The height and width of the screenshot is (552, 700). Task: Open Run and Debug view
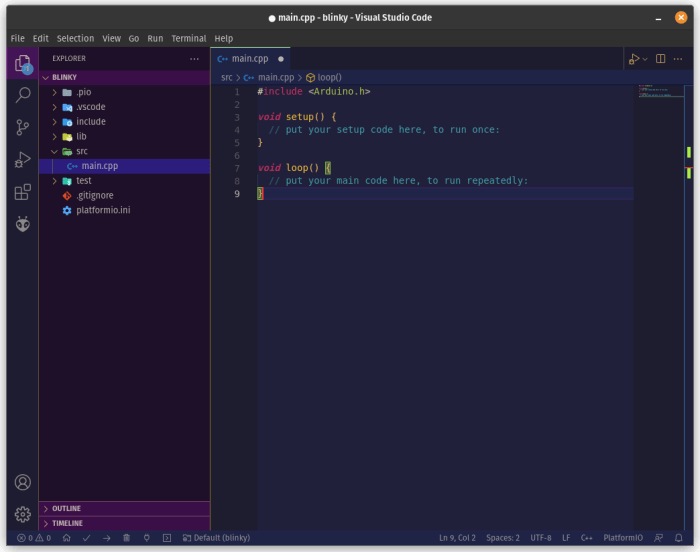22,159
